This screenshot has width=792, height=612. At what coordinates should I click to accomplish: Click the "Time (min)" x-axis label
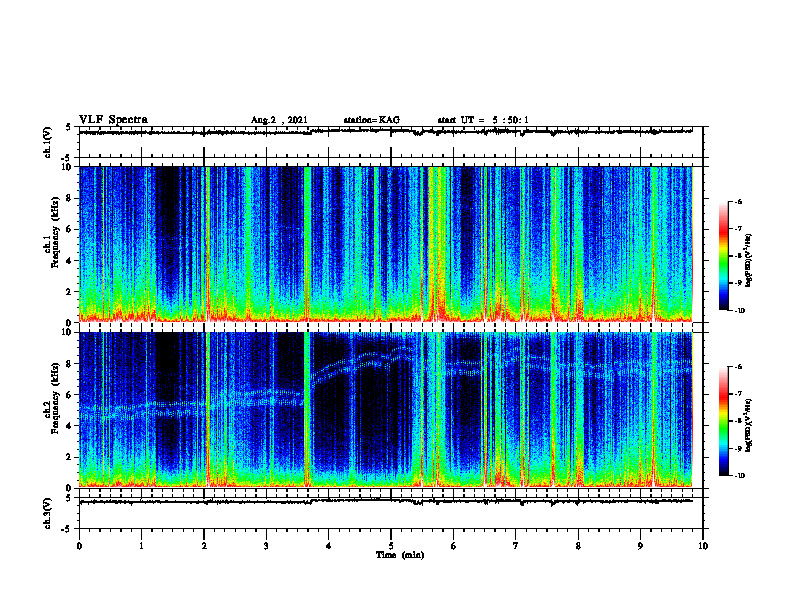coord(400,555)
